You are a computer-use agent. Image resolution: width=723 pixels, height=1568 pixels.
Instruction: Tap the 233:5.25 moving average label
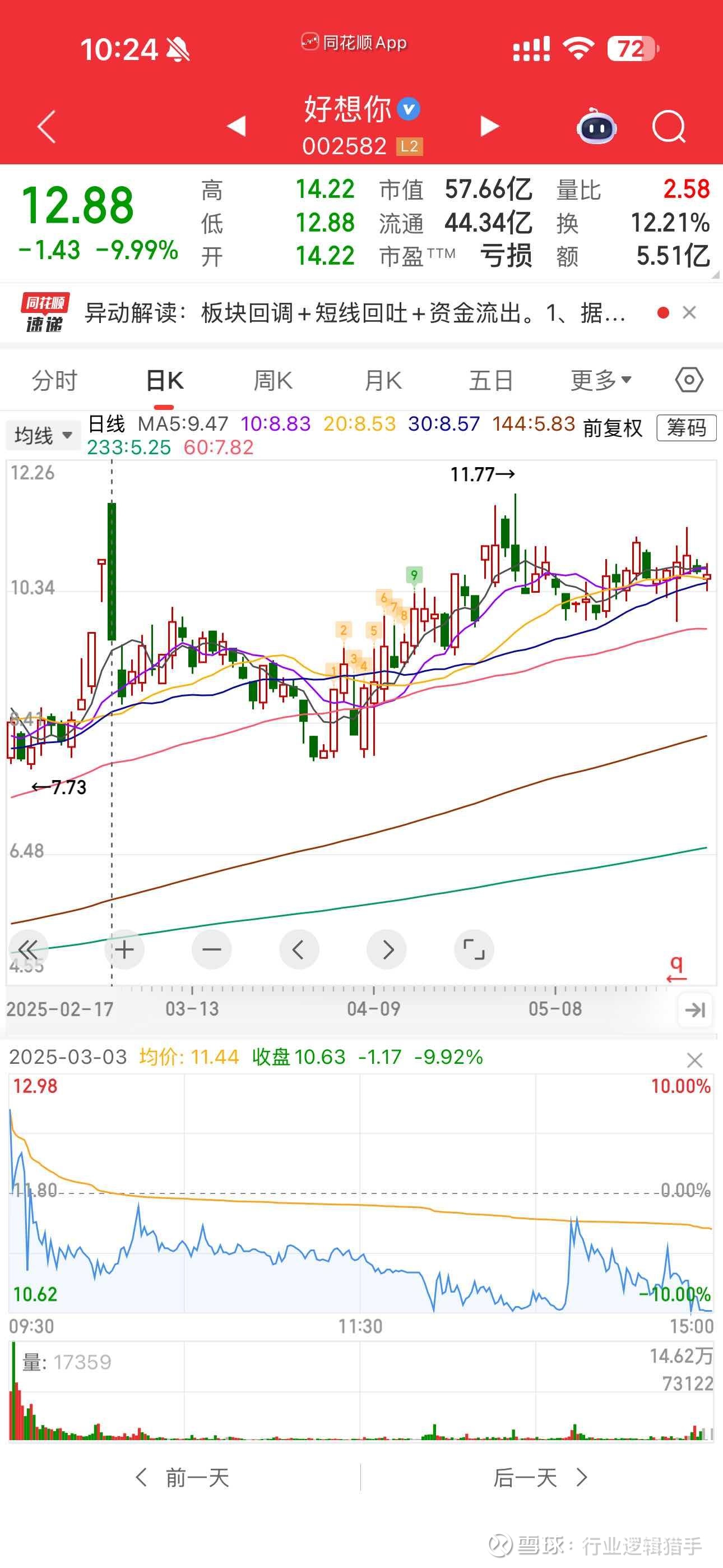click(x=129, y=448)
